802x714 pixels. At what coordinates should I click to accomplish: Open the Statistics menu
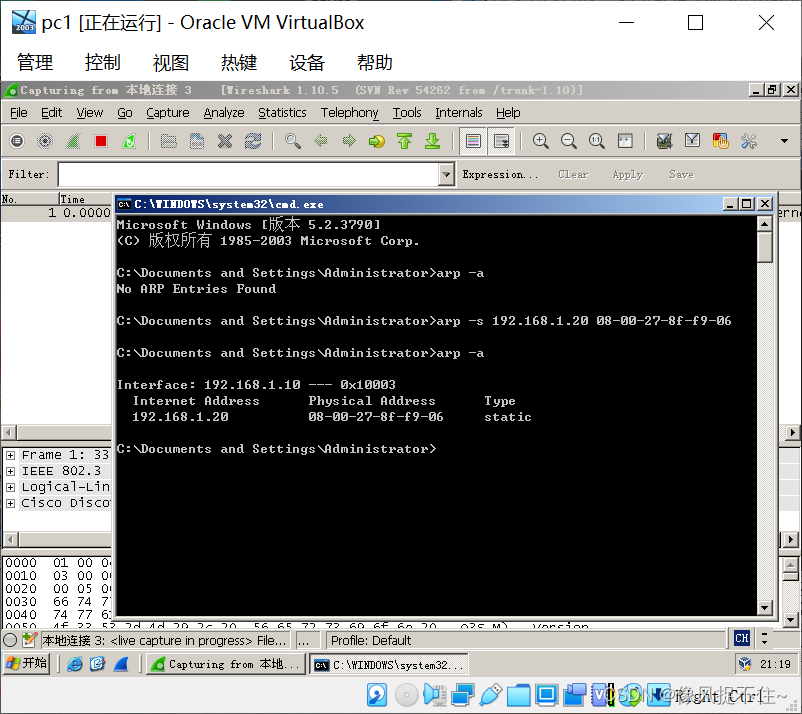tap(282, 113)
